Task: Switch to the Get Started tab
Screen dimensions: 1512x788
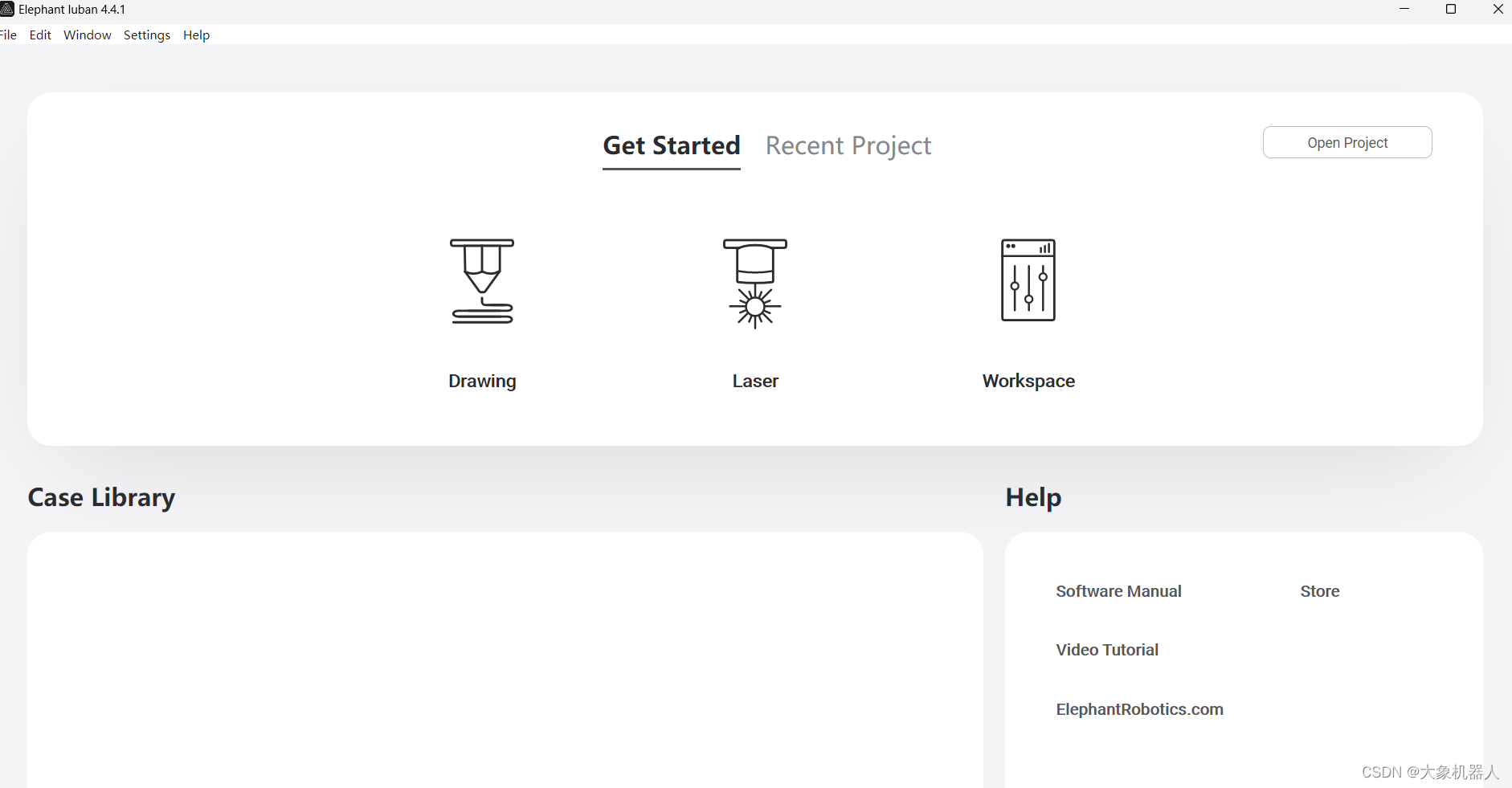Action: click(672, 146)
